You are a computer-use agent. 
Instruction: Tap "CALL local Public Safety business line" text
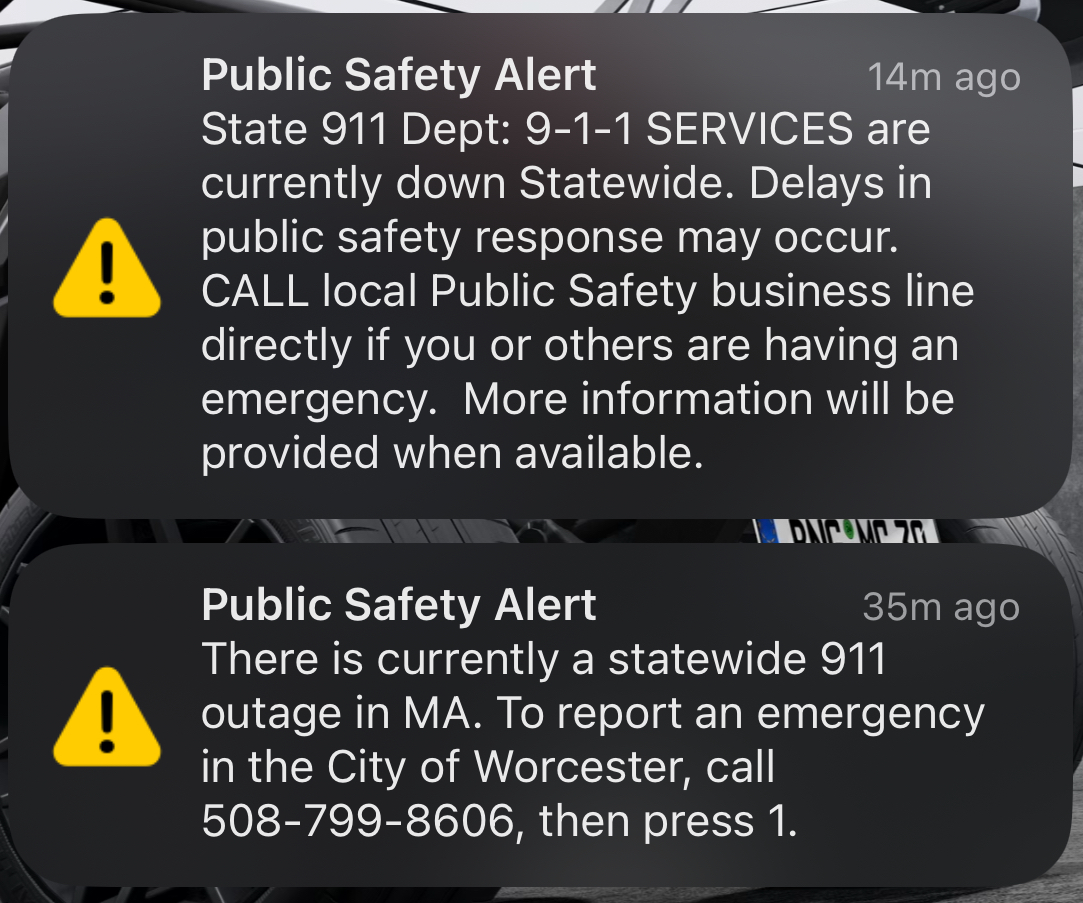point(588,291)
